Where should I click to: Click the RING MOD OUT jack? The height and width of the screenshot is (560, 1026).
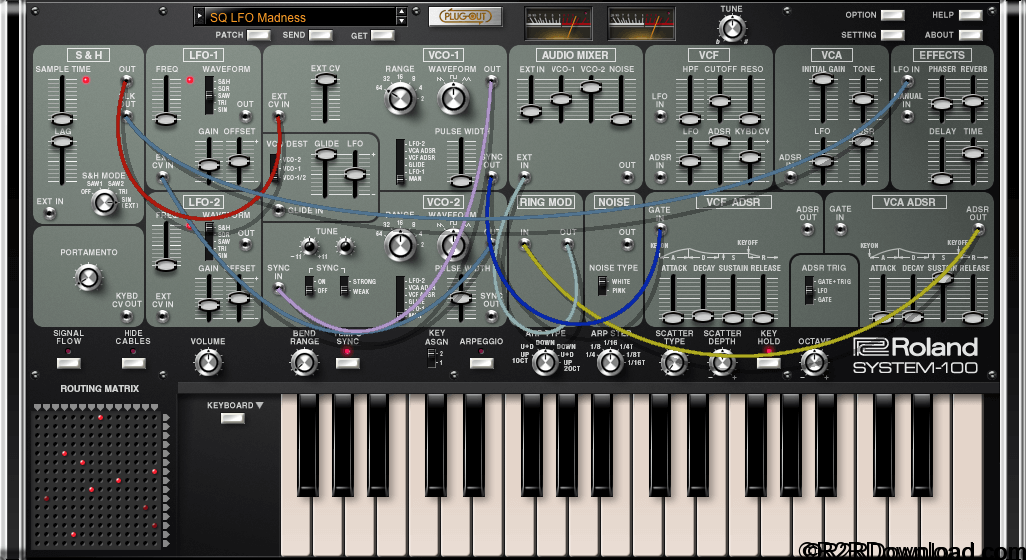coord(568,245)
